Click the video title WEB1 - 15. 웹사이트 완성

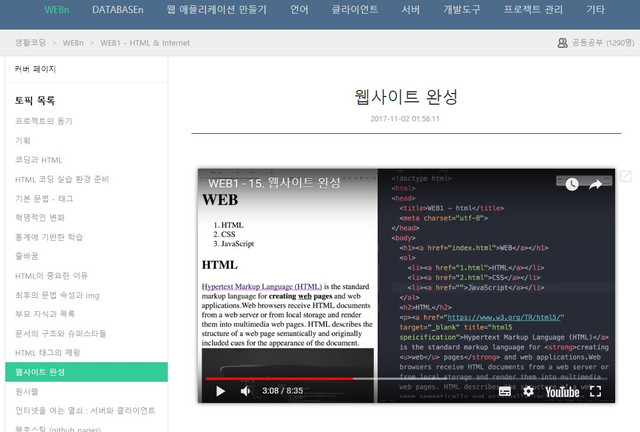pos(274,183)
